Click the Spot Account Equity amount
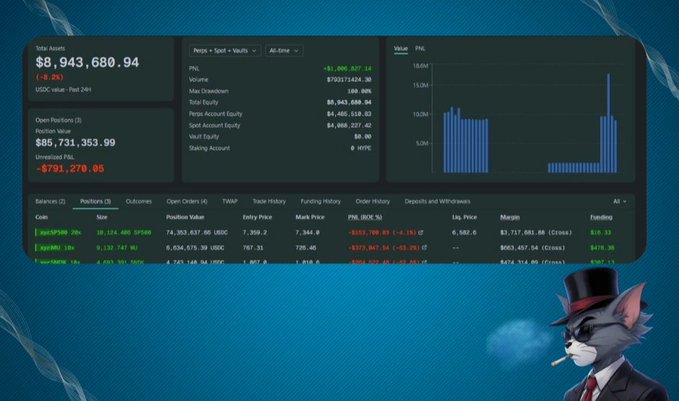This screenshot has height=401, width=679. 349,125
